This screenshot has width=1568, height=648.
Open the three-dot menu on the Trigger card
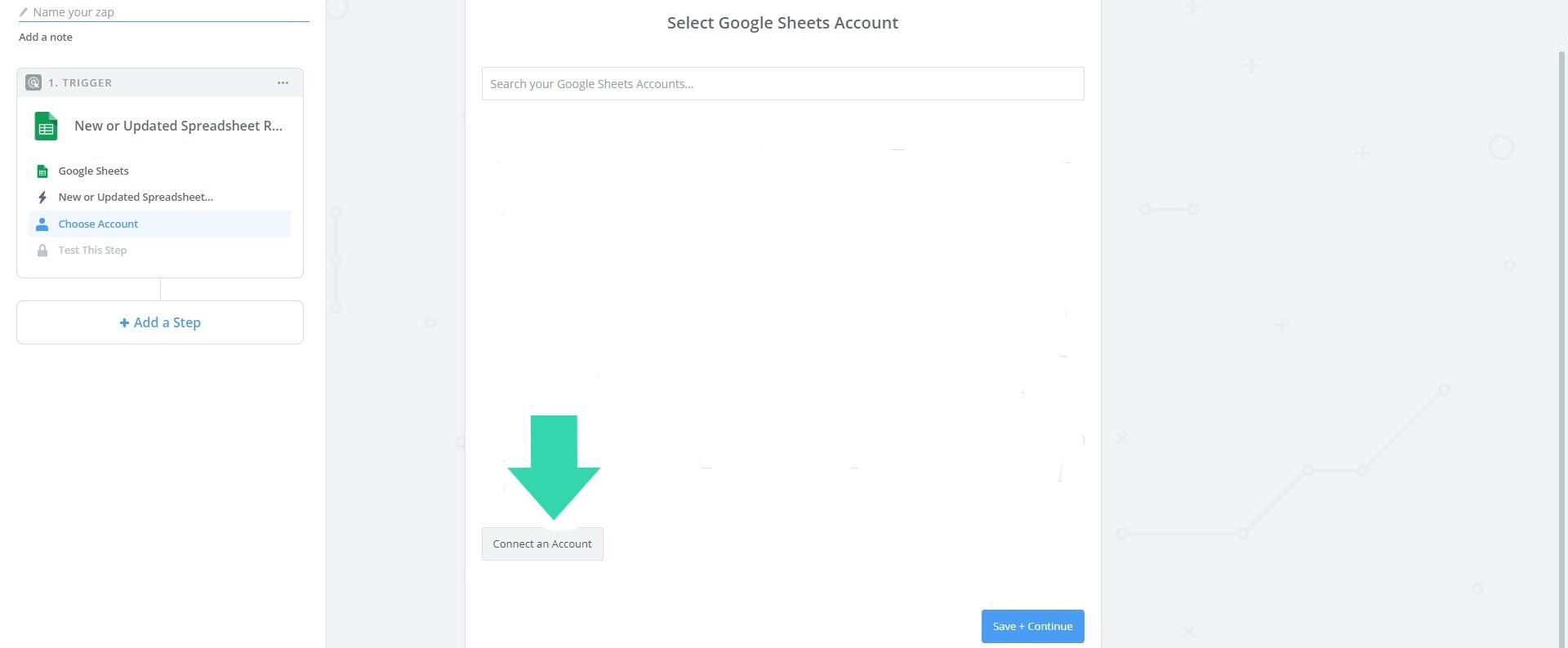click(x=283, y=82)
